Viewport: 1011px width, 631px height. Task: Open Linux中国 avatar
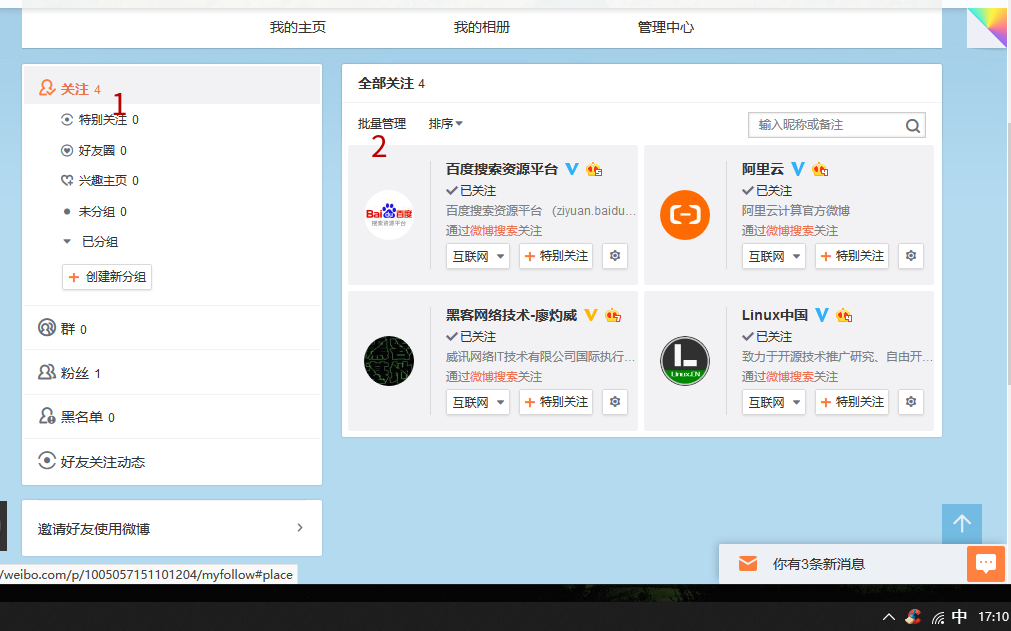point(685,361)
